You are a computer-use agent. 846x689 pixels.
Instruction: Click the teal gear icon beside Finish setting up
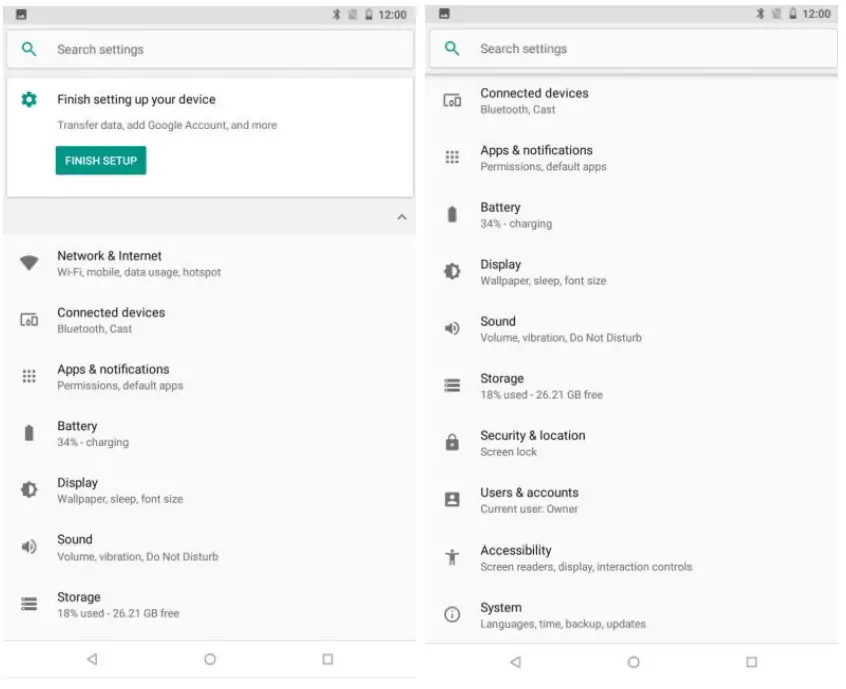[29, 99]
